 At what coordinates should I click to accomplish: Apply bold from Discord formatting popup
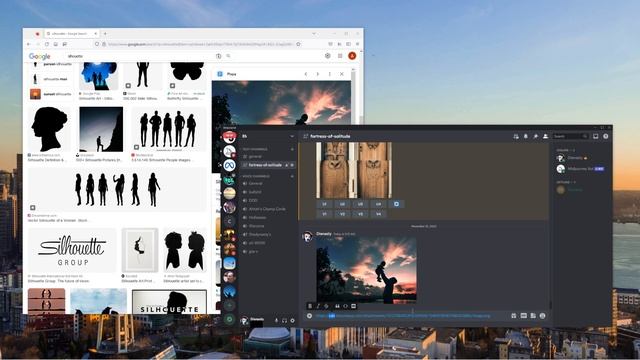tap(310, 306)
